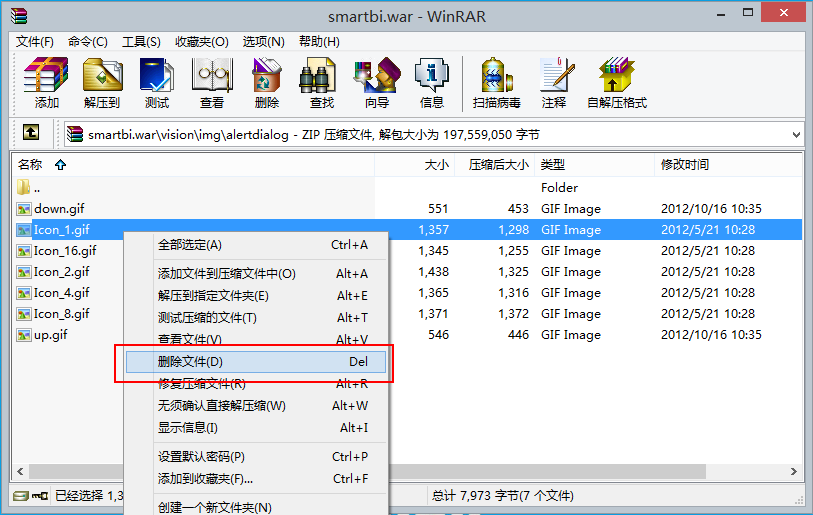Choose 无须确认直接解压缩(W) context entry
The height and width of the screenshot is (515, 813).
click(x=256, y=406)
